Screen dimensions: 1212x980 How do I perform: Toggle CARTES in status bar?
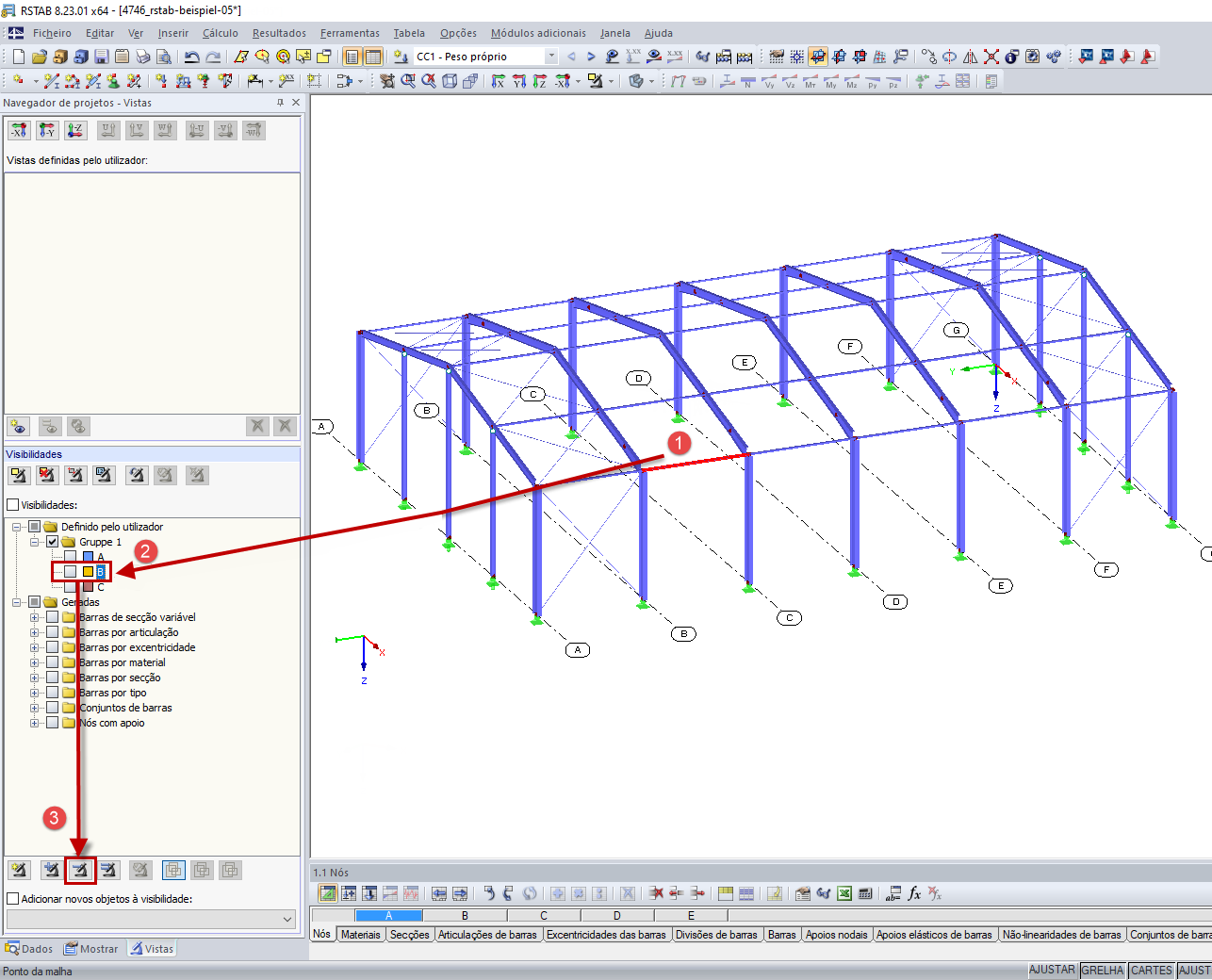tap(1152, 970)
